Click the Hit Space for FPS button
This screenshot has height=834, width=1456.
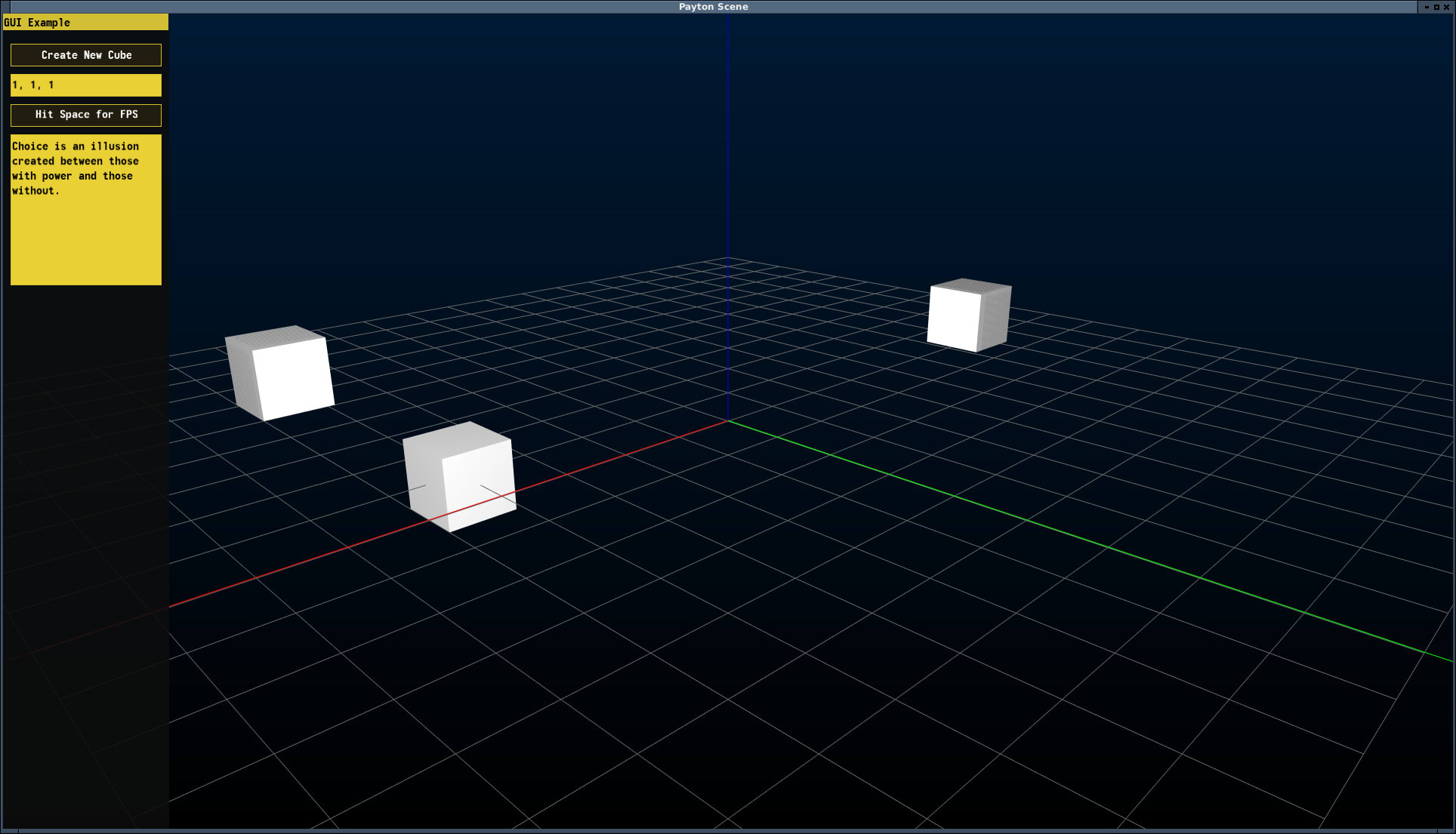coord(85,115)
